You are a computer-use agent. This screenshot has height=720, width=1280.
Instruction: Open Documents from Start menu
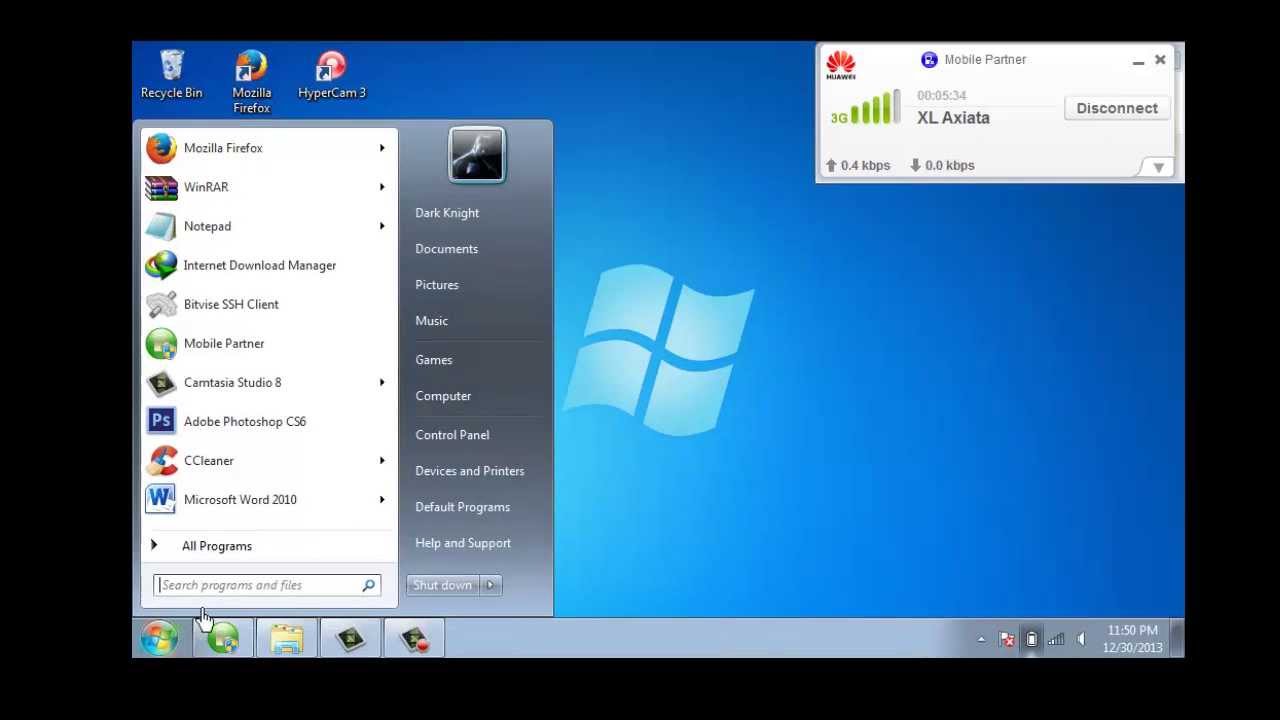coord(446,249)
